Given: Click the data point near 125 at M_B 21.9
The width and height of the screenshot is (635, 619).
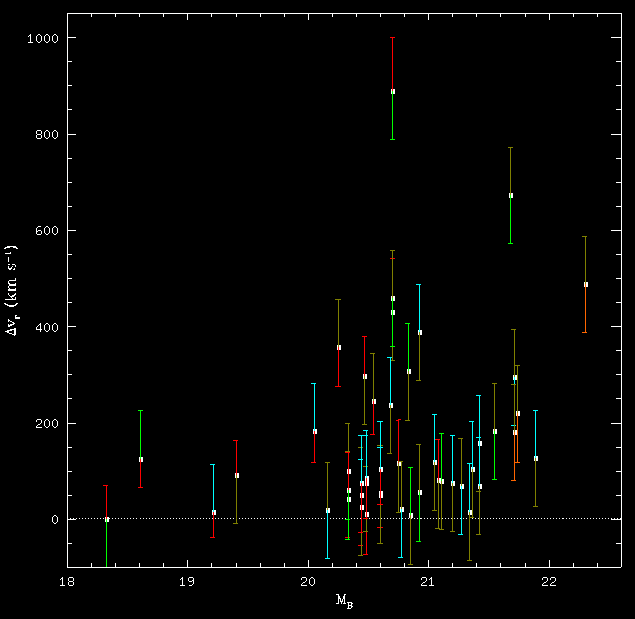Looking at the screenshot, I should click(x=536, y=459).
